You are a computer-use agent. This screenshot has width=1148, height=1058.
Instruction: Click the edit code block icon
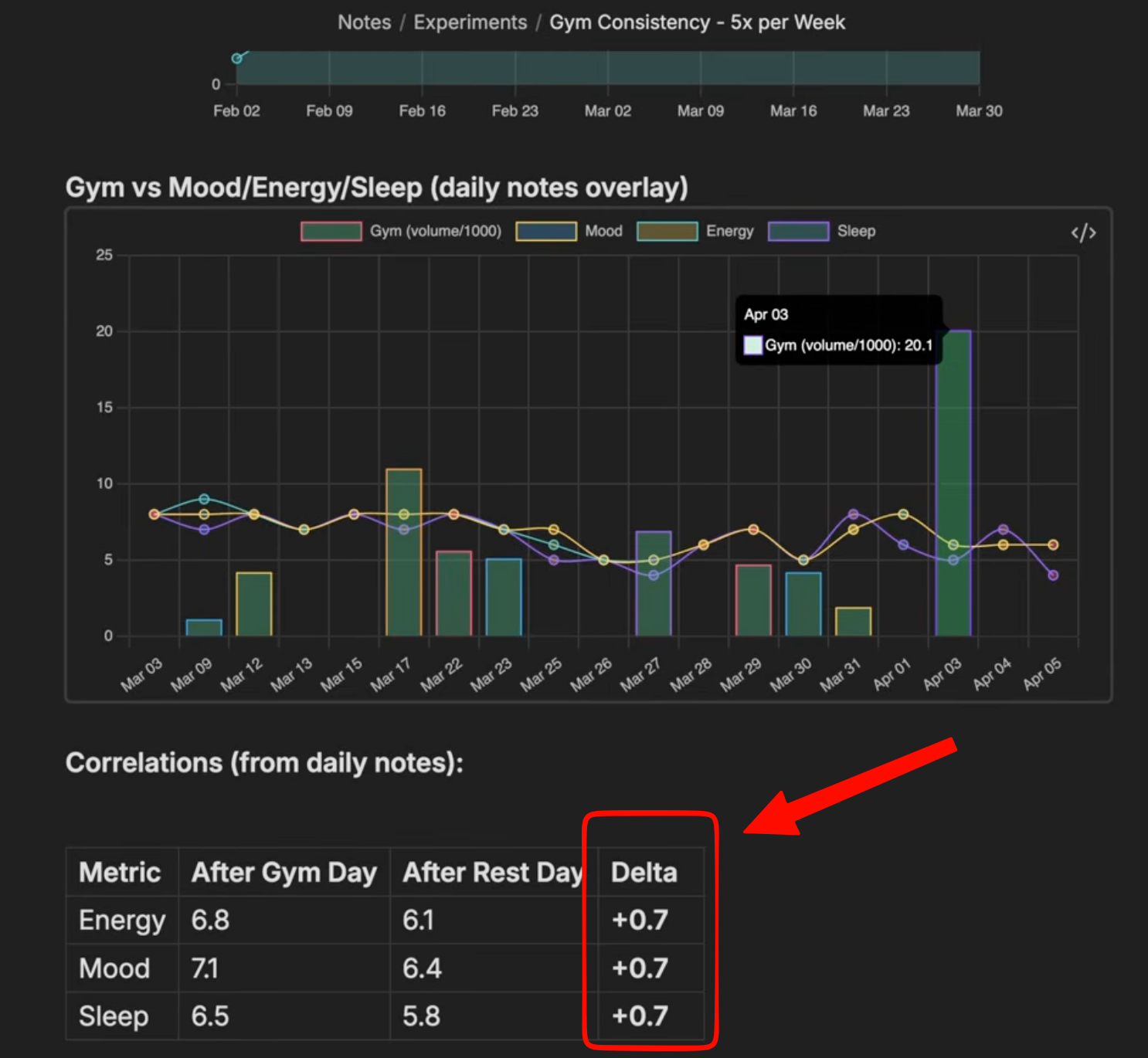coord(1083,232)
